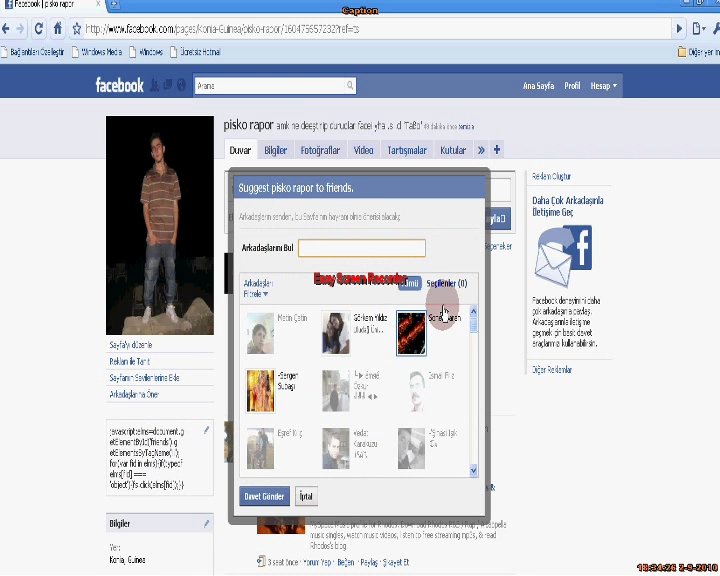Select friend Görkem Yıldız thumbnail

[x=336, y=333]
